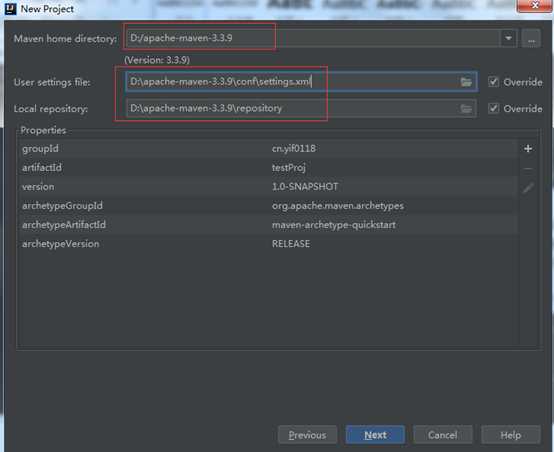Remove selected property with the minus icon
The width and height of the screenshot is (554, 452).
coord(528,169)
